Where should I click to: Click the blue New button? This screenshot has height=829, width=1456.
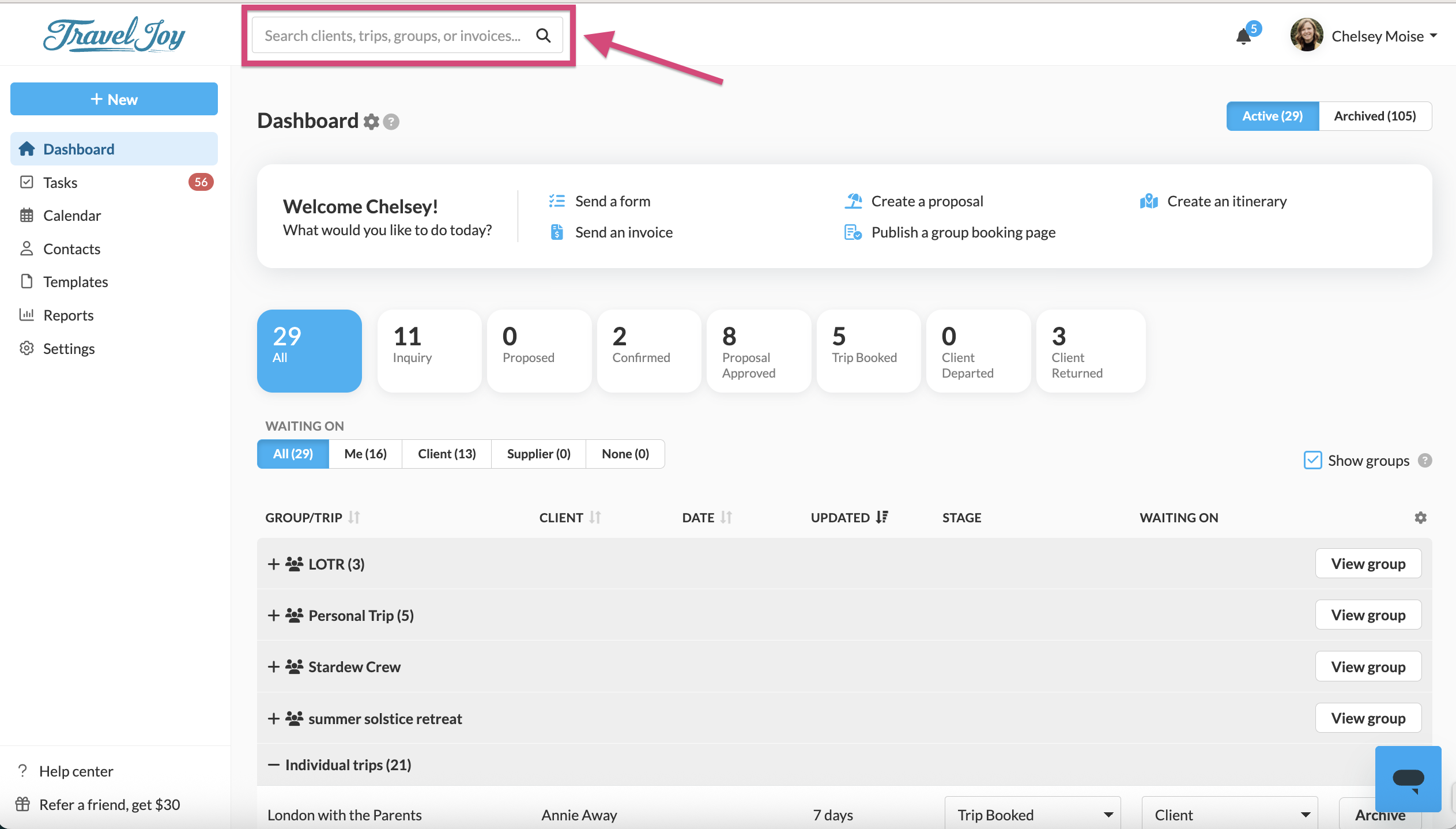[x=114, y=99]
